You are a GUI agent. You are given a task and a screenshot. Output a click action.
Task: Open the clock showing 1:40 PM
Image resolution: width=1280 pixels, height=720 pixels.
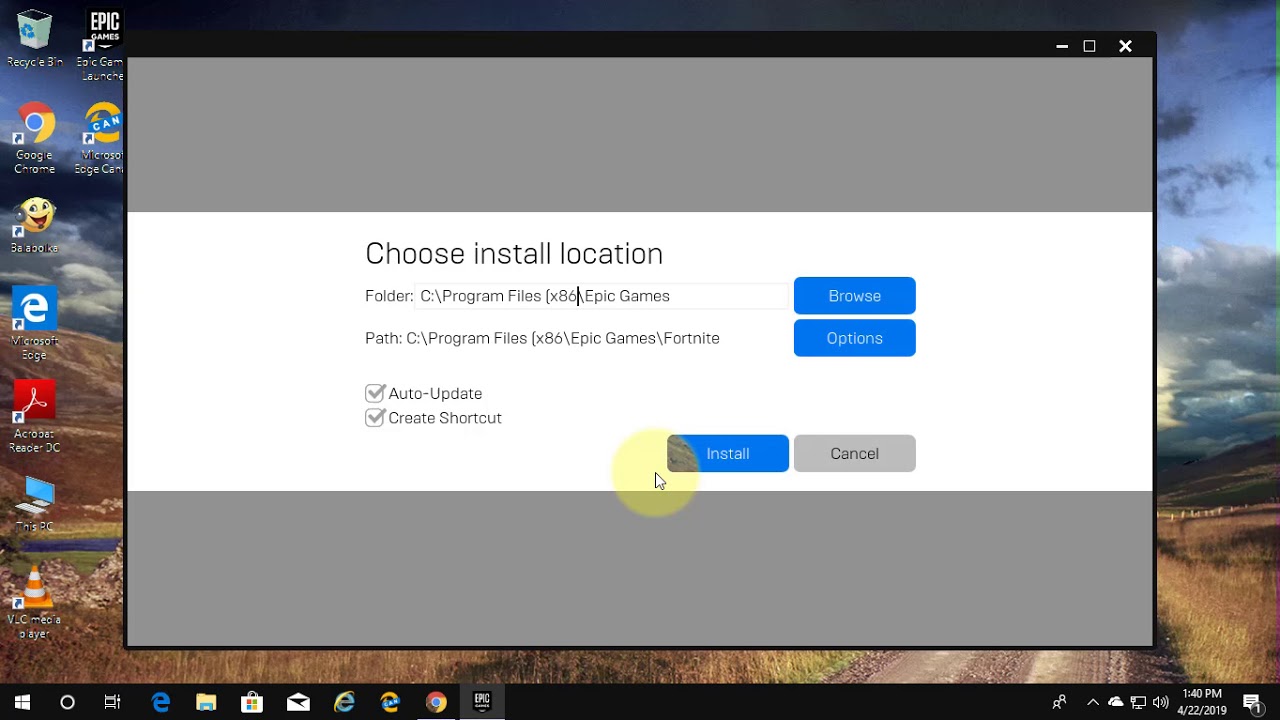click(x=1202, y=702)
